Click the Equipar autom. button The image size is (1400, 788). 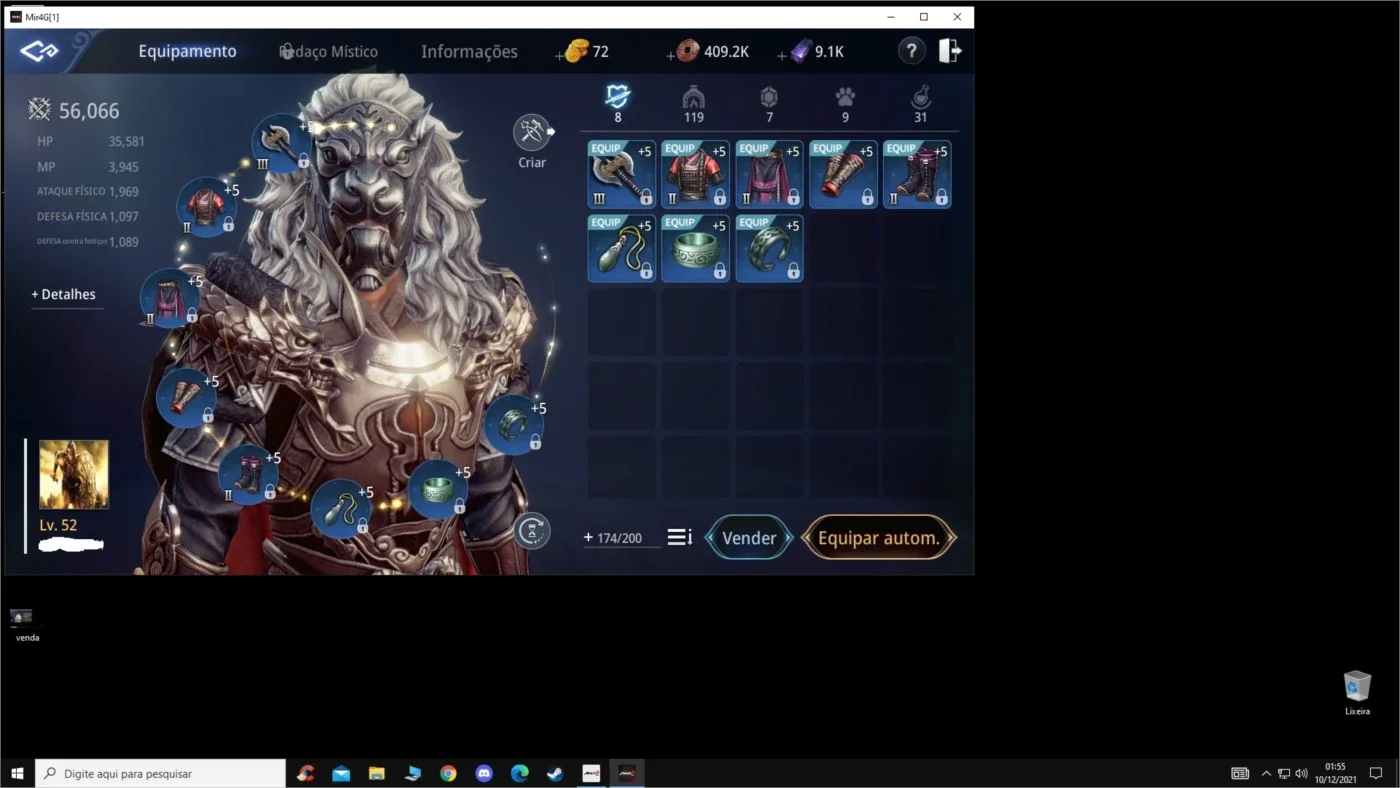[x=879, y=538]
